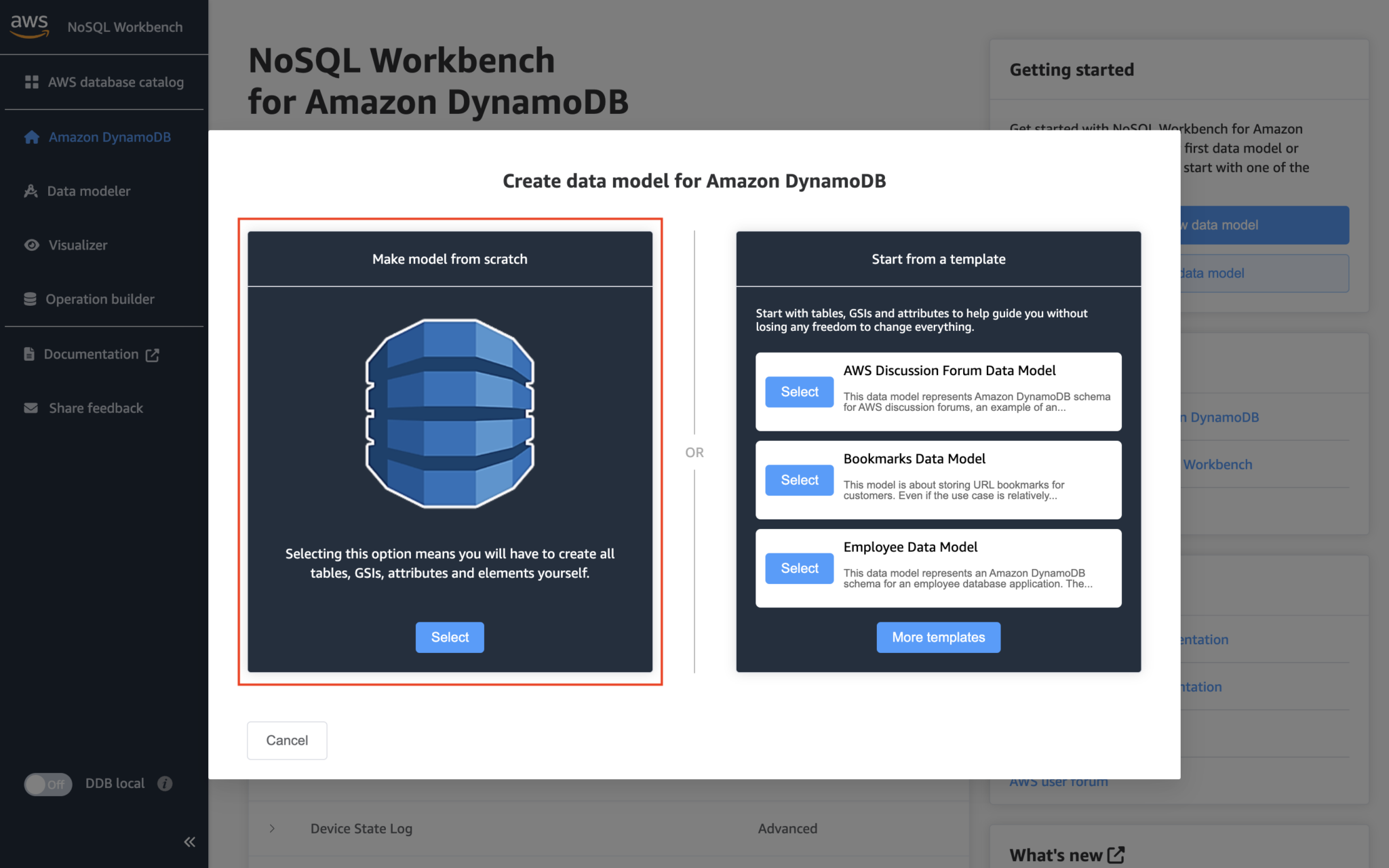This screenshot has width=1389, height=868.
Task: Select the AWS Discussion Forum Data Model
Action: [799, 391]
